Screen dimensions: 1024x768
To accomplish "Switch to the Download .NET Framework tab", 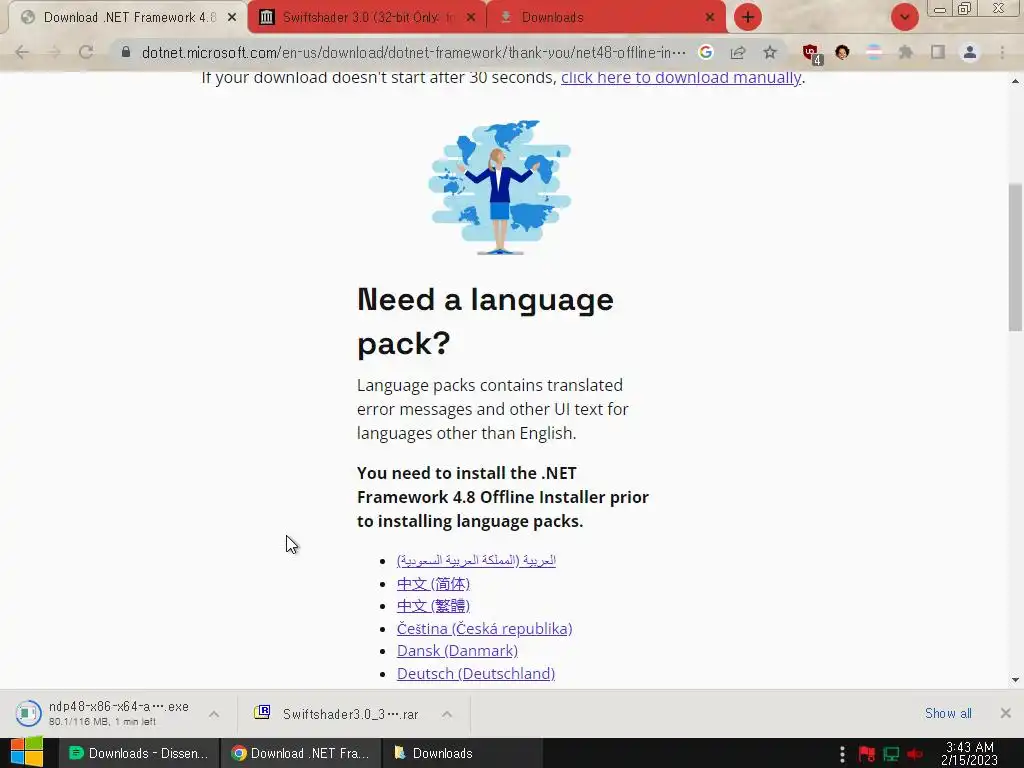I will 129,17.
